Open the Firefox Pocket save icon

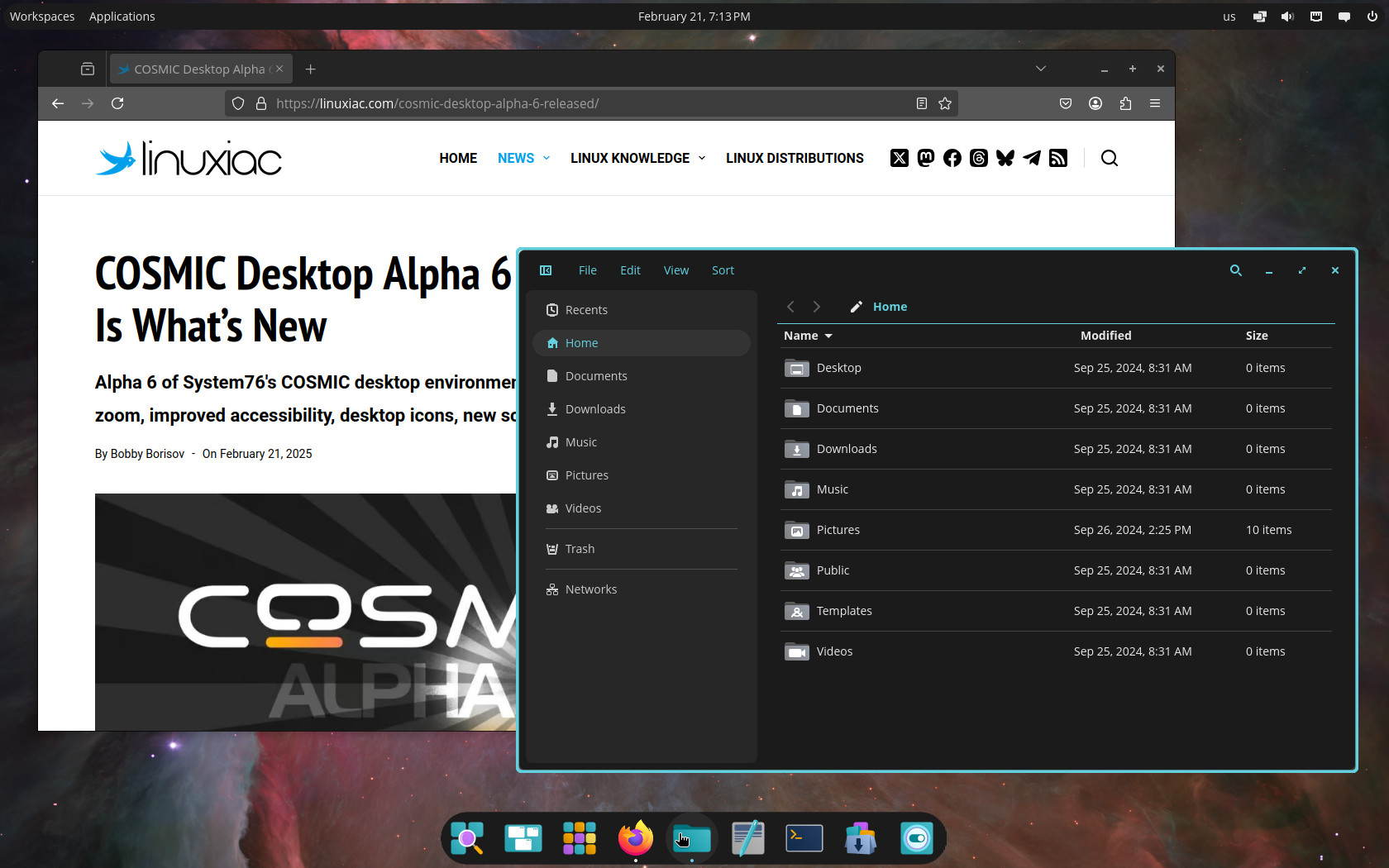pyautogui.click(x=1066, y=103)
